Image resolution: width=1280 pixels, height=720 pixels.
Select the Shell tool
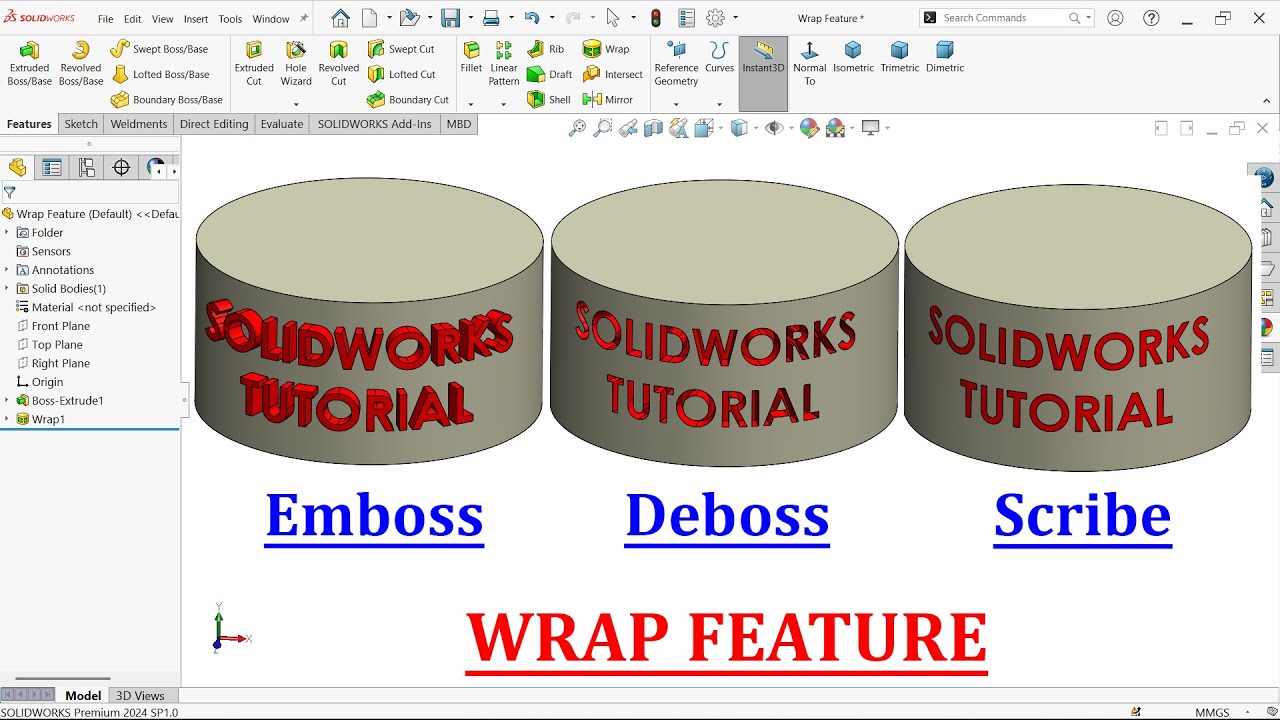click(x=548, y=100)
